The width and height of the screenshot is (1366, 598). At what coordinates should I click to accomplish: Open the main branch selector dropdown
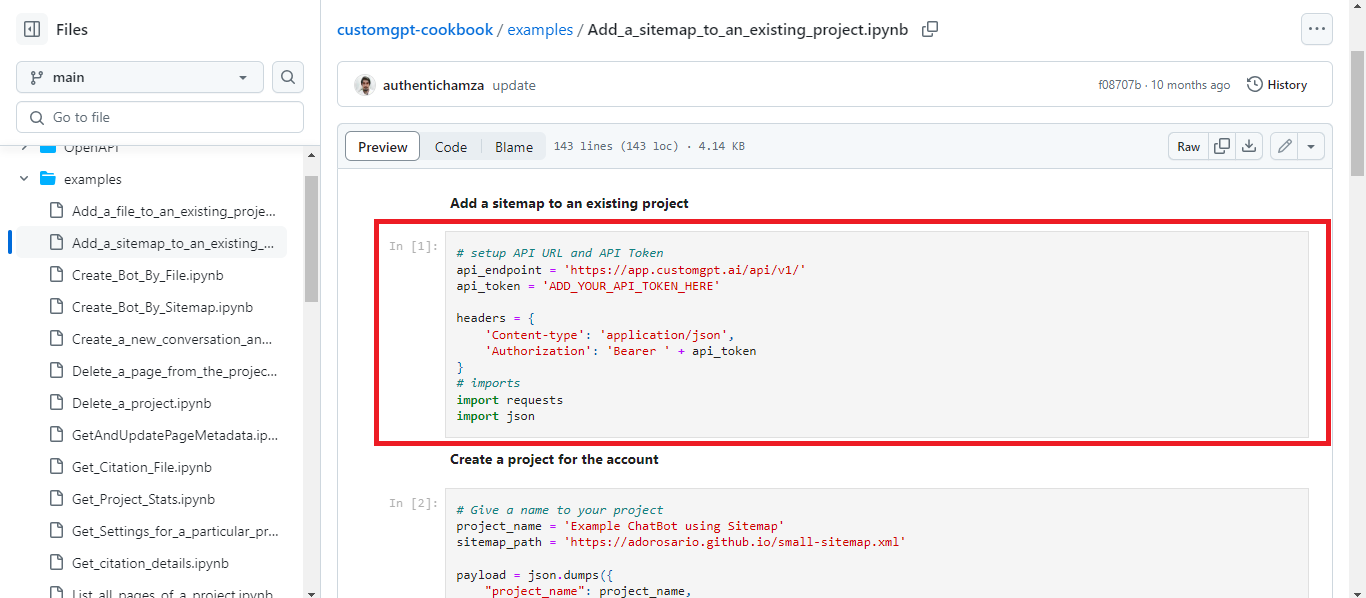[138, 76]
